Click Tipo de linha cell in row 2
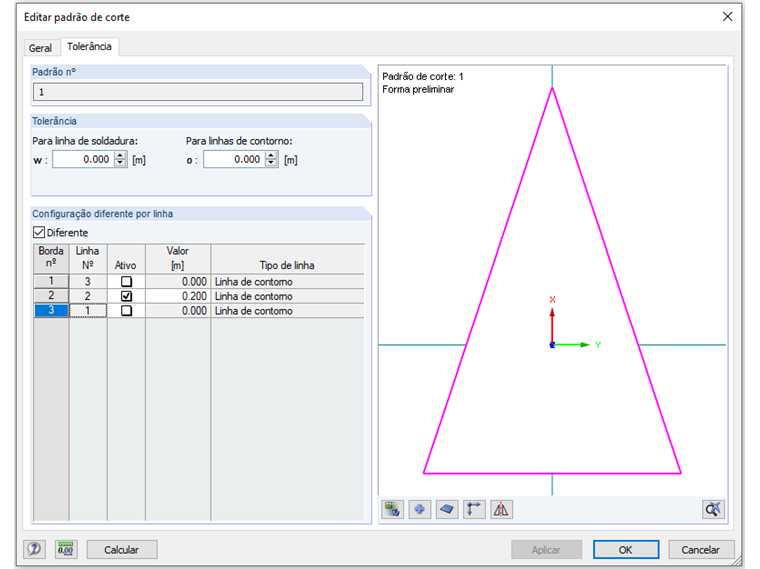Screen dimensions: 760x569 click(x=287, y=296)
